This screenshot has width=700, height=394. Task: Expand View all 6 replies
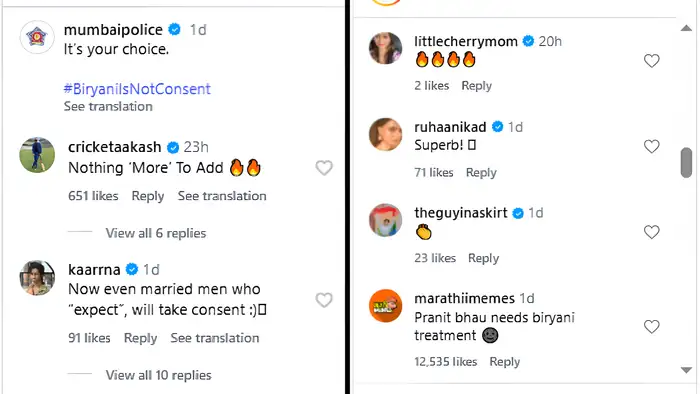(x=156, y=233)
